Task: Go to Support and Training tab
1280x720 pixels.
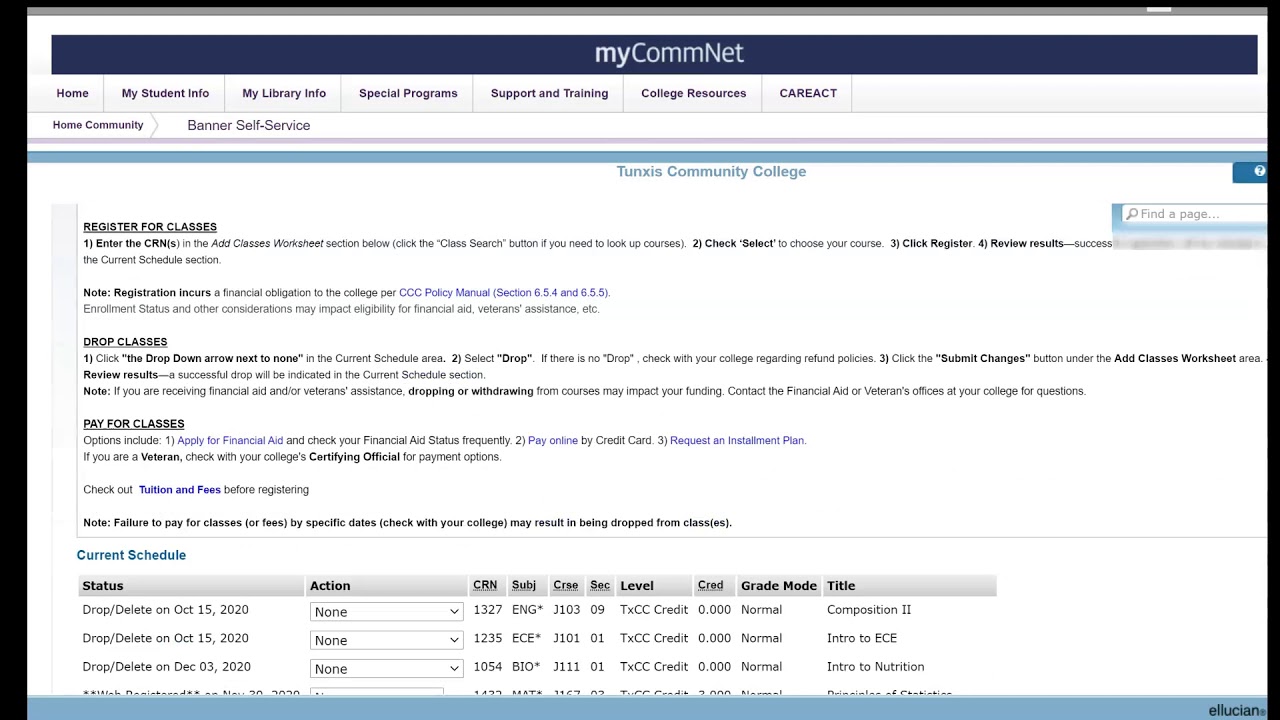Action: pyautogui.click(x=549, y=93)
